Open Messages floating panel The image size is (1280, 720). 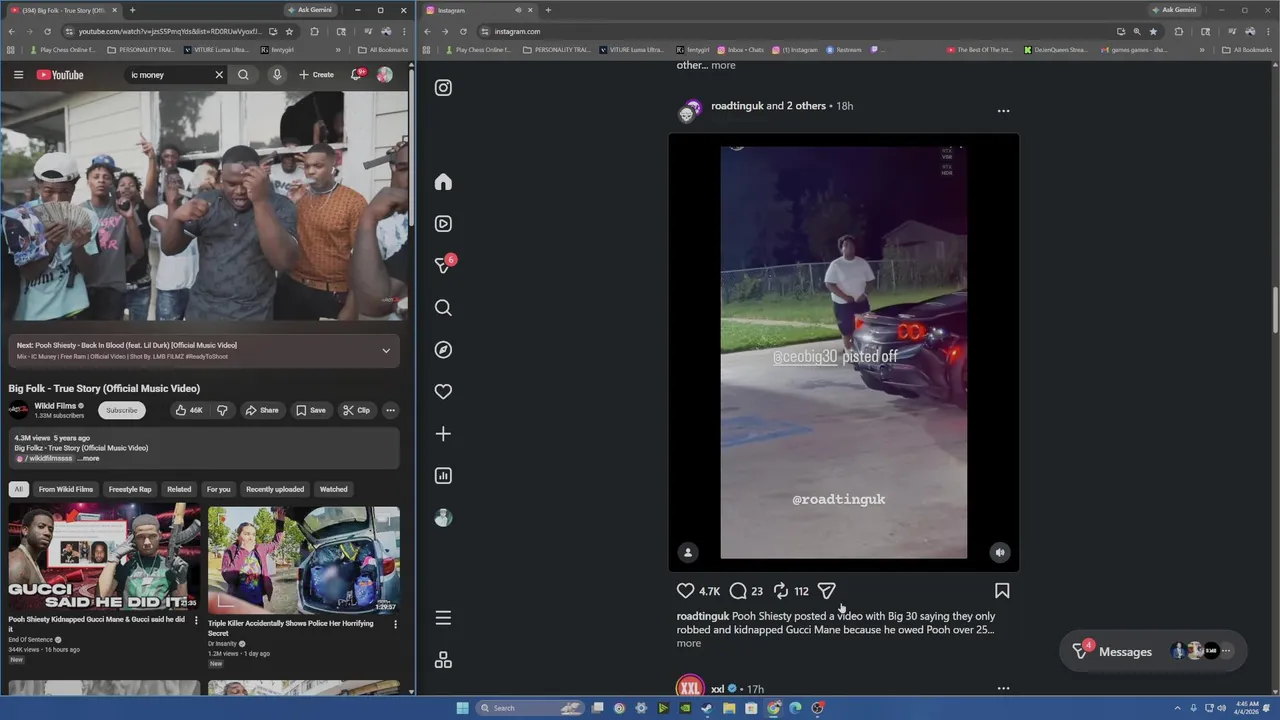pos(1153,651)
